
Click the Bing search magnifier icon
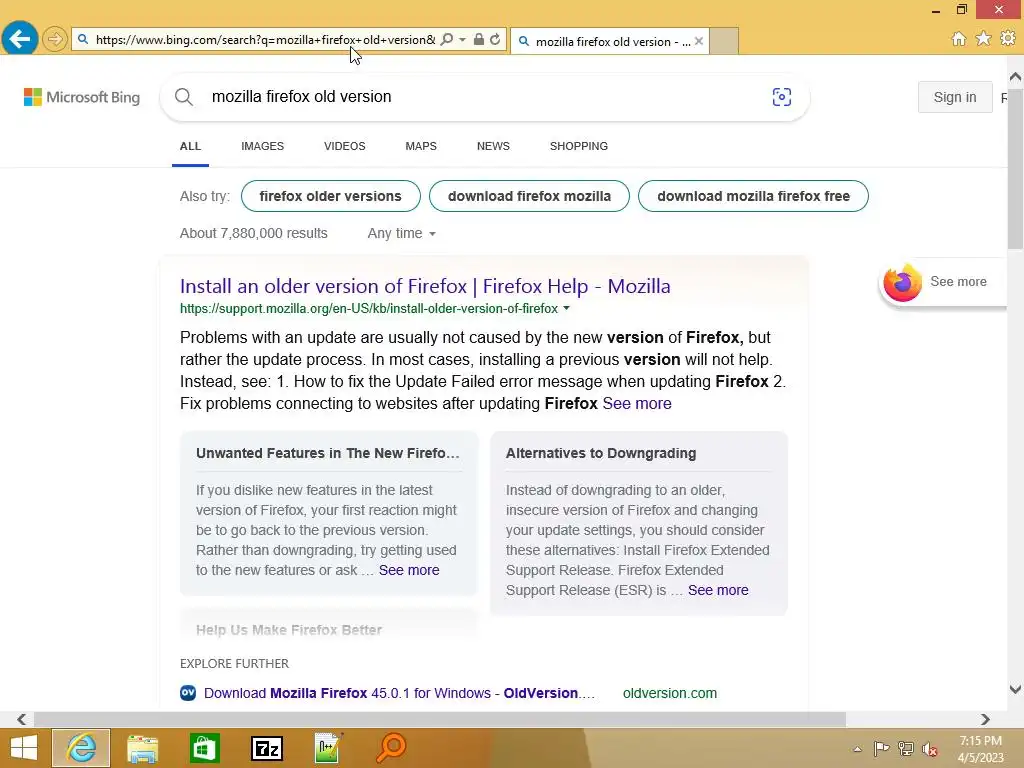point(184,97)
